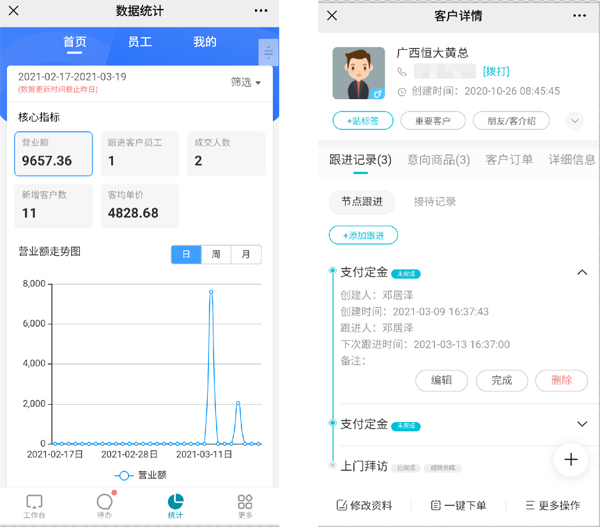Expand the second 支付定金 record
600x527 pixels.
pyautogui.click(x=582, y=424)
